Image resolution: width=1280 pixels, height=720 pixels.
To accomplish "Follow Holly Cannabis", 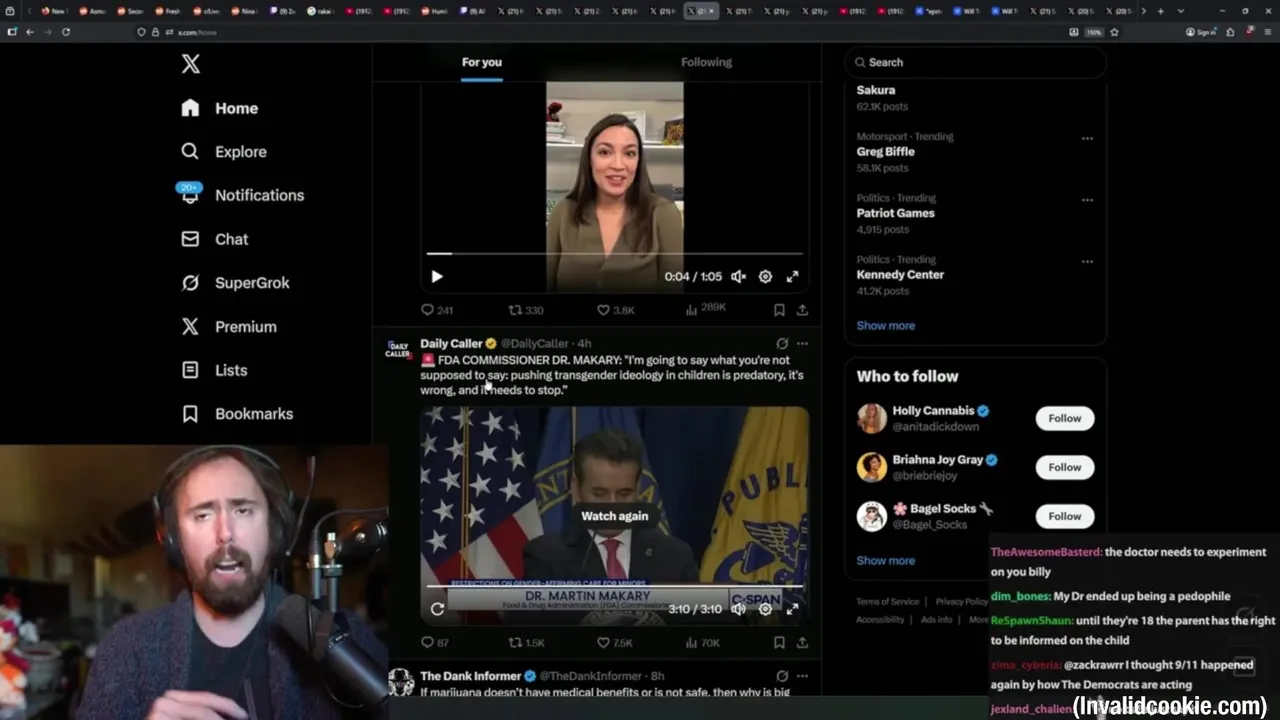I will click(1064, 418).
